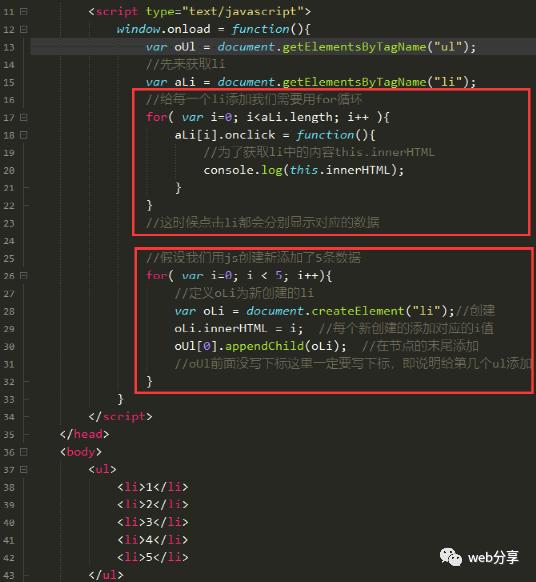Click line number 30 in the gutter
This screenshot has height=582, width=536.
pos(9,347)
